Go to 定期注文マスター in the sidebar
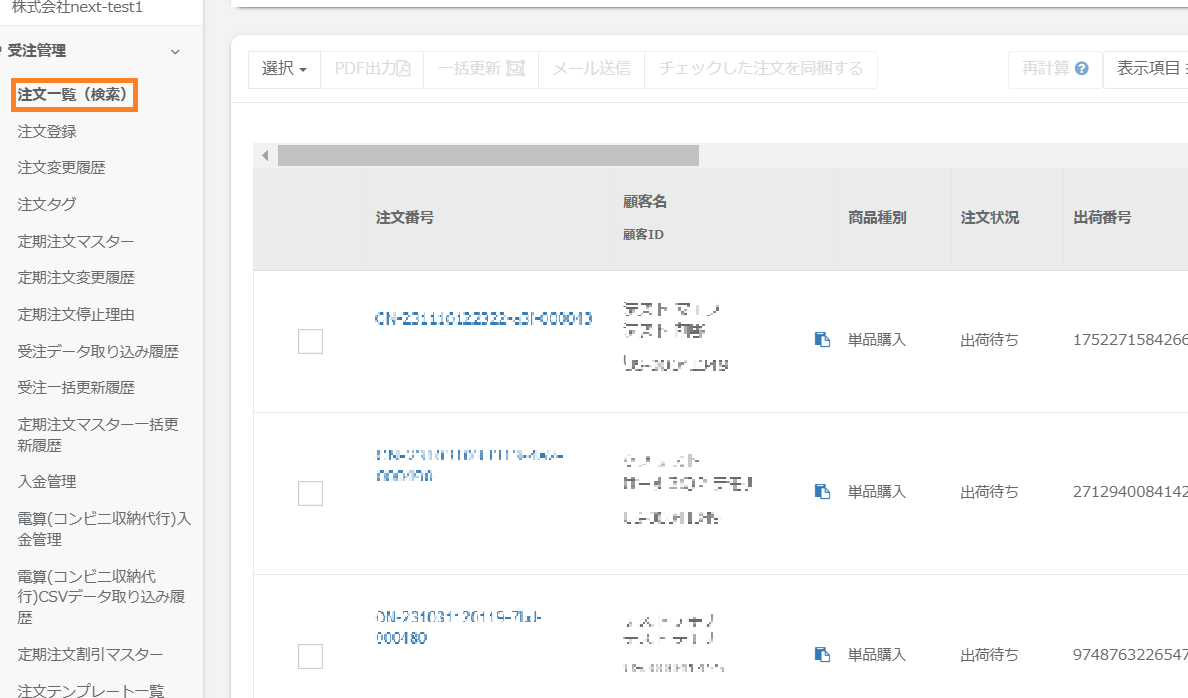 (x=76, y=241)
